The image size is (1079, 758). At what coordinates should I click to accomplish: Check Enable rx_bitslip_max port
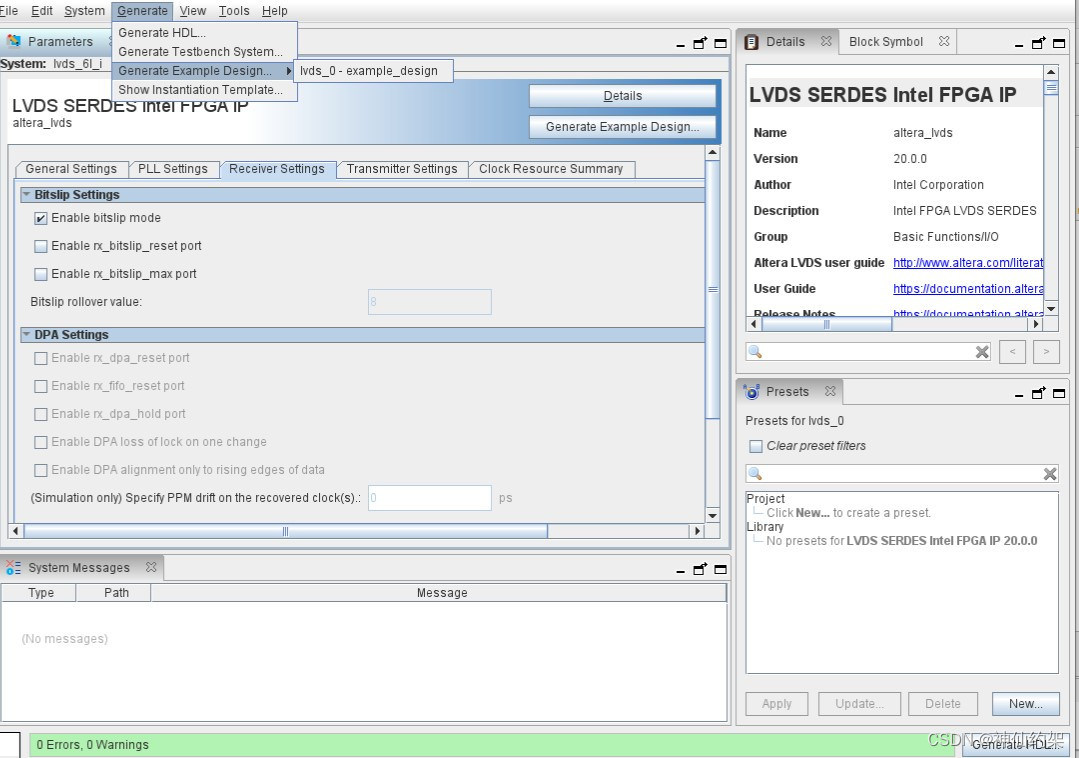[x=41, y=274]
